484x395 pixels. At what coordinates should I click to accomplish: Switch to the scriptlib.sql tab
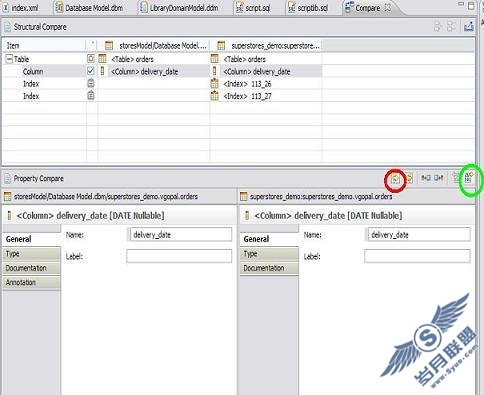click(309, 8)
